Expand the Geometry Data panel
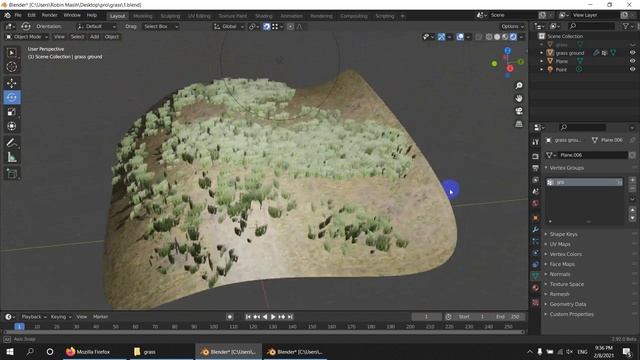 click(567, 304)
